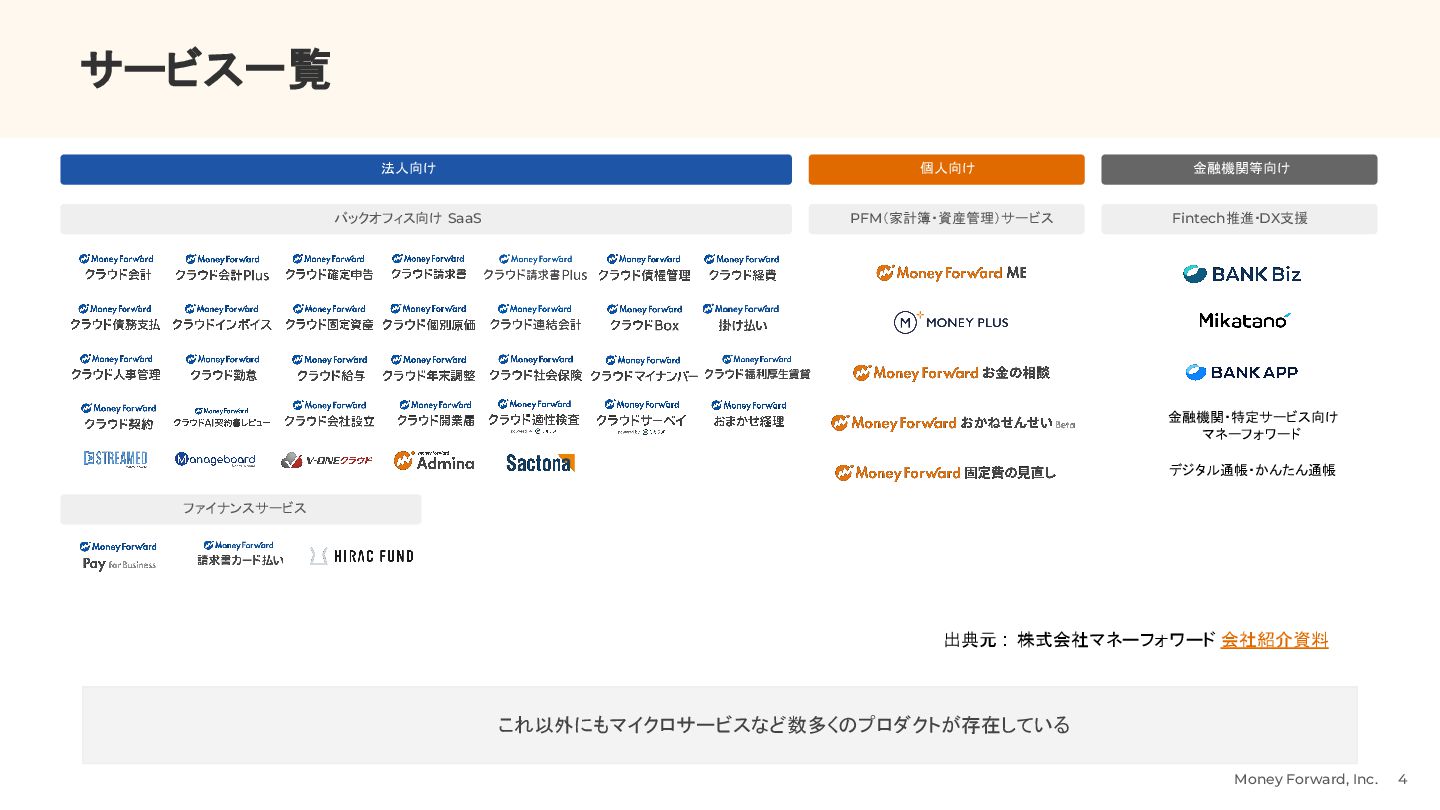1440x810 pixels.
Task: Click the クラウド会計 service logo
Action: click(117, 267)
